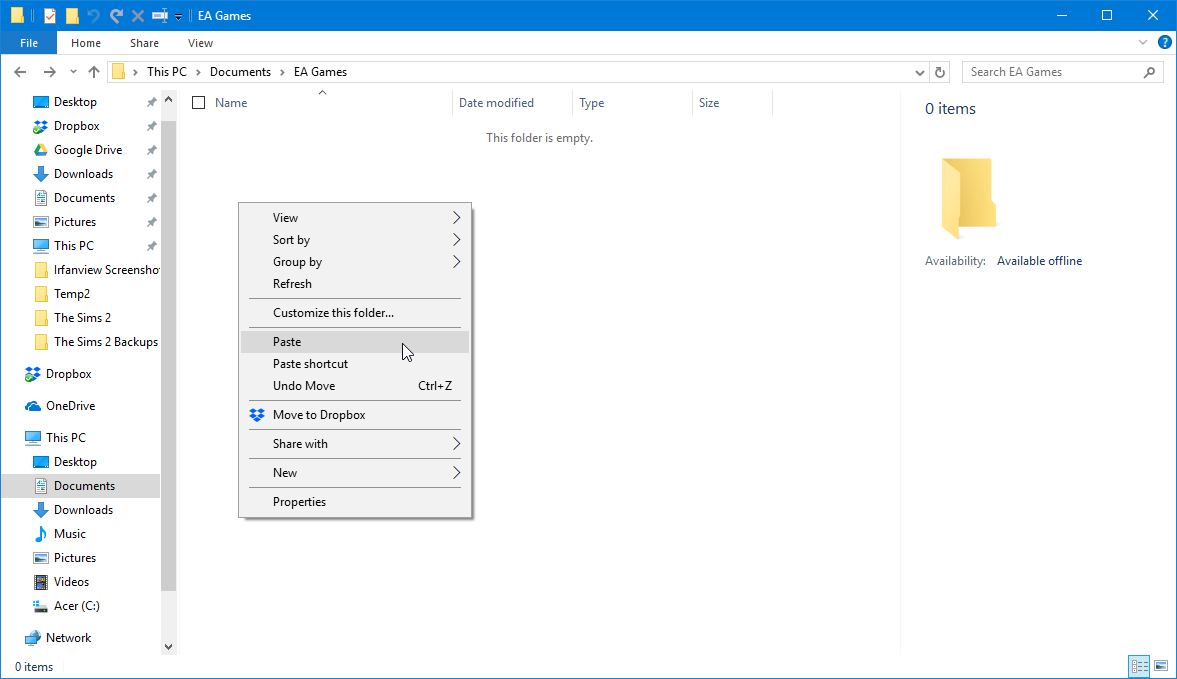Open pinned Downloads in Quick access
The image size is (1177, 679).
tap(83, 174)
